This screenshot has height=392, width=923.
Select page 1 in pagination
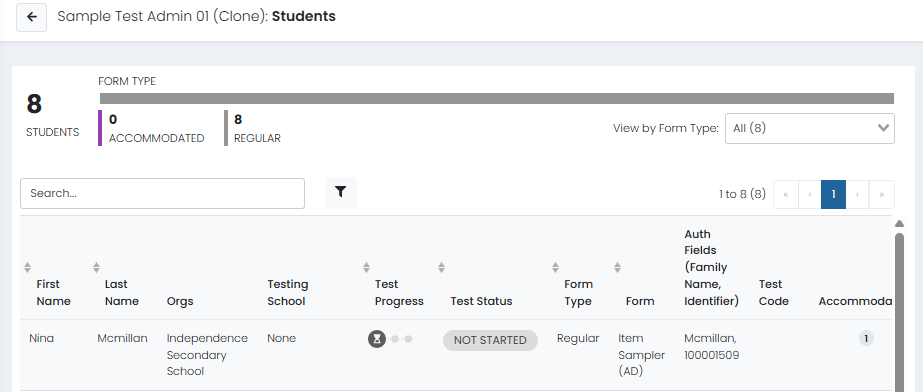[834, 194]
